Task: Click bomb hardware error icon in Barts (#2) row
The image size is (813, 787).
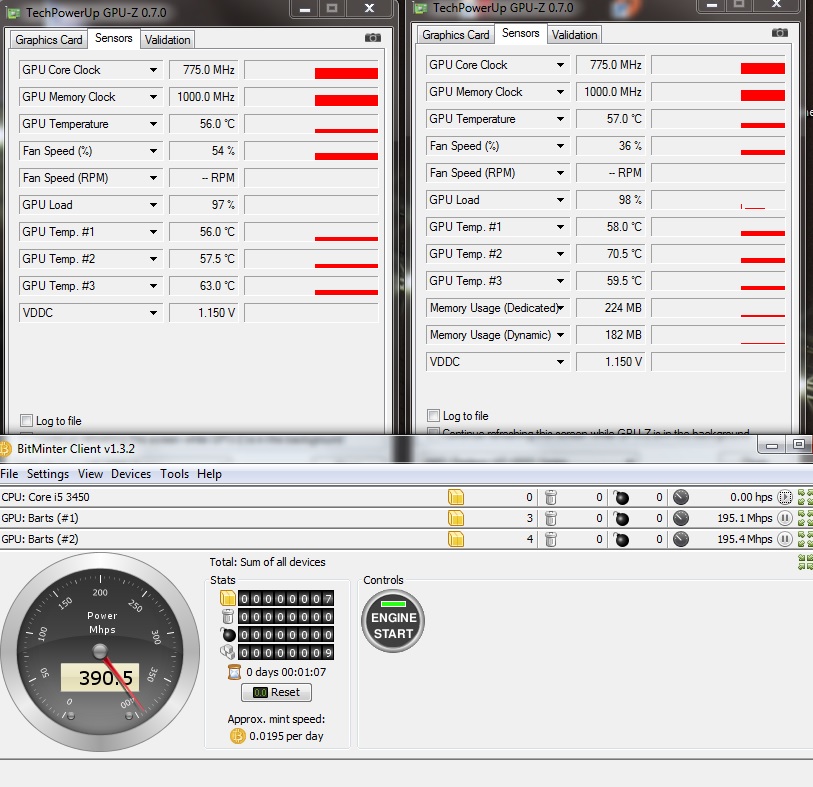Action: [x=621, y=539]
